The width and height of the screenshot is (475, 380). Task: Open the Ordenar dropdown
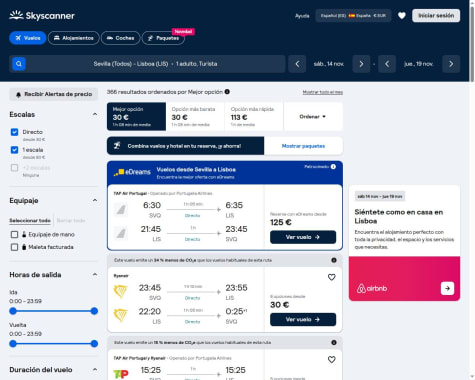point(313,117)
